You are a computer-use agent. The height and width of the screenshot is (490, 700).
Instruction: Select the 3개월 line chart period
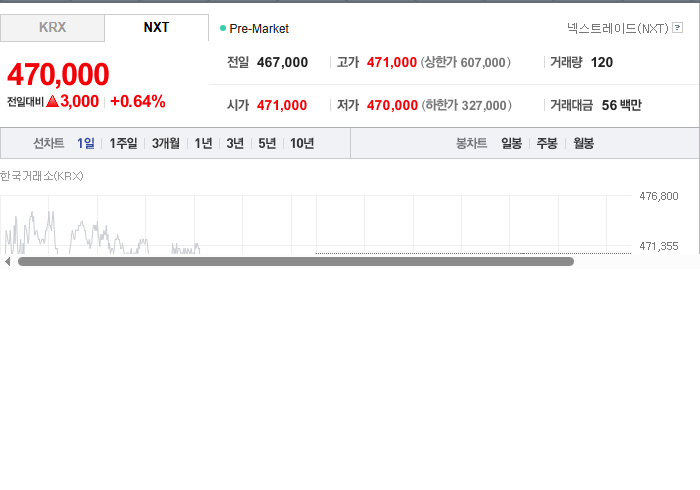coord(166,143)
